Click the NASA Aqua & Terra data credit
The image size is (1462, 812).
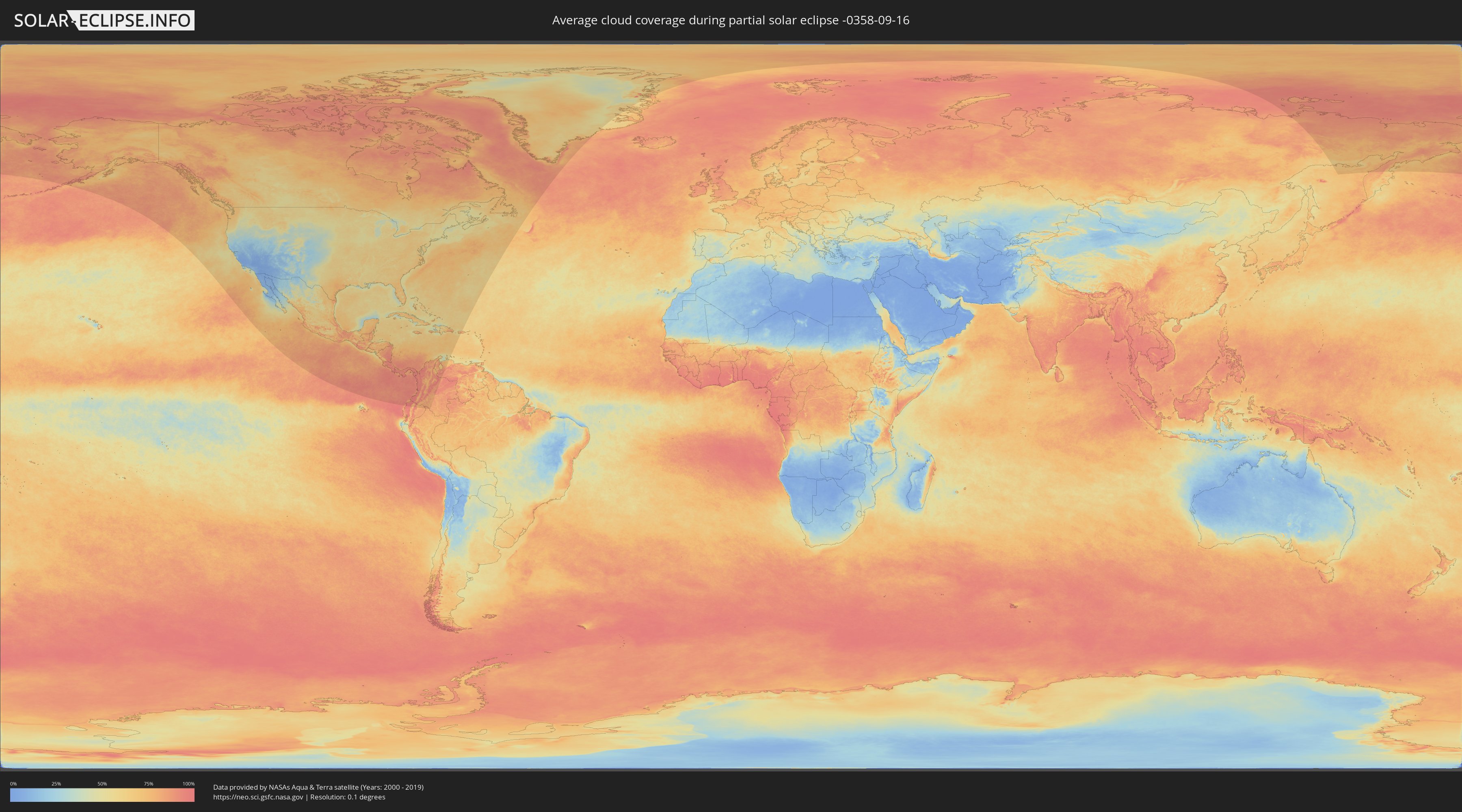pos(318,787)
